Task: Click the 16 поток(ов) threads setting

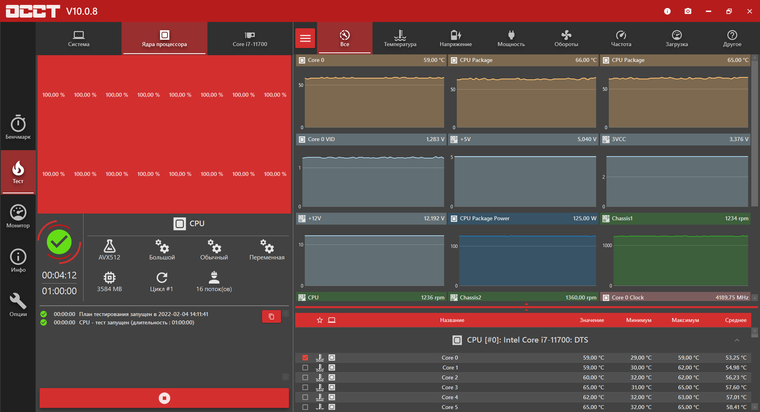Action: [214, 282]
